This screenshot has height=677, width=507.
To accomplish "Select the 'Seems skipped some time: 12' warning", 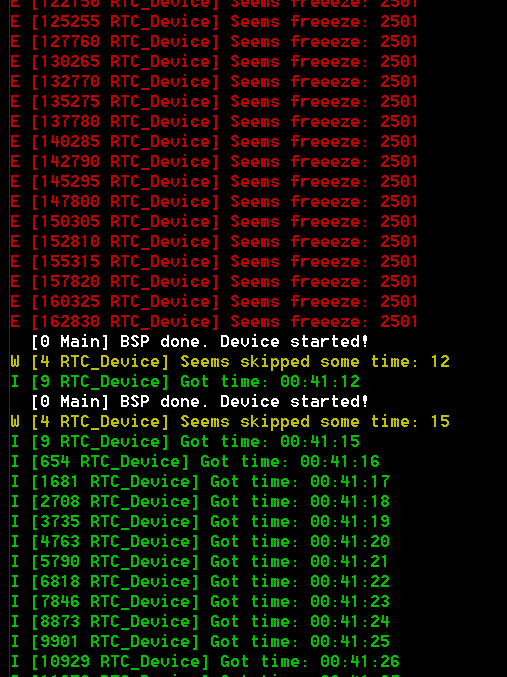I will click(230, 361).
